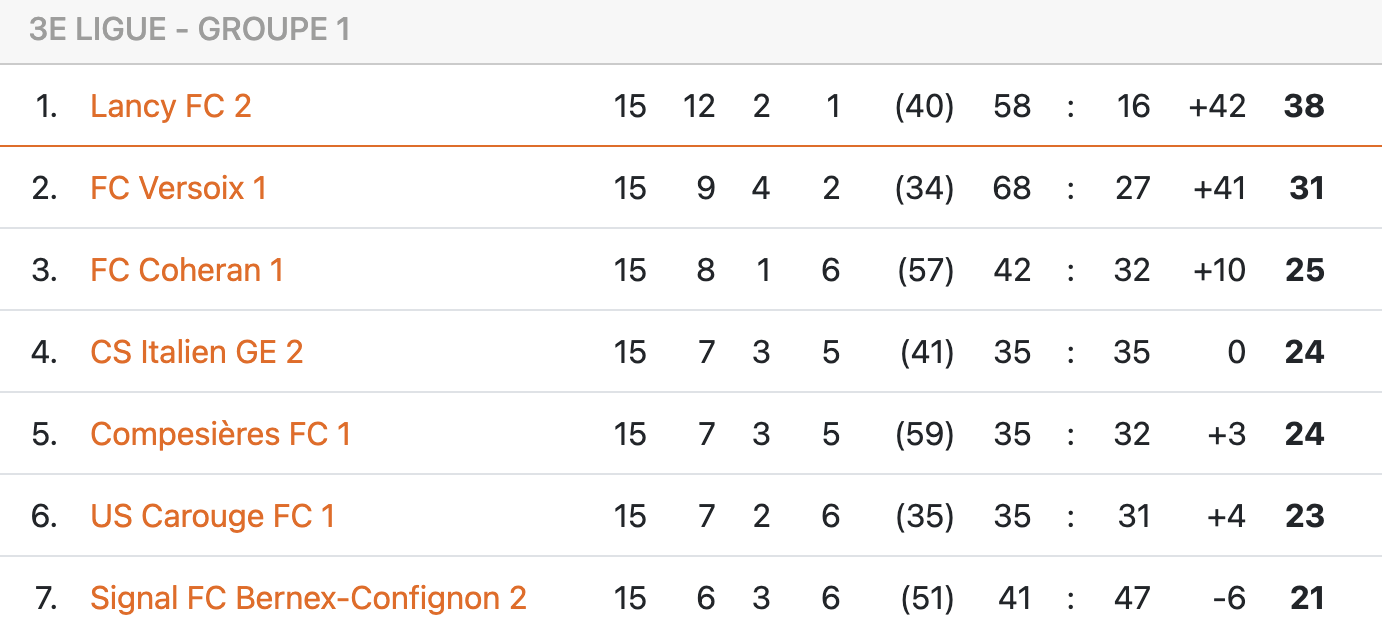
Task: Go to Compesières FC 1 team page
Action: tap(220, 434)
